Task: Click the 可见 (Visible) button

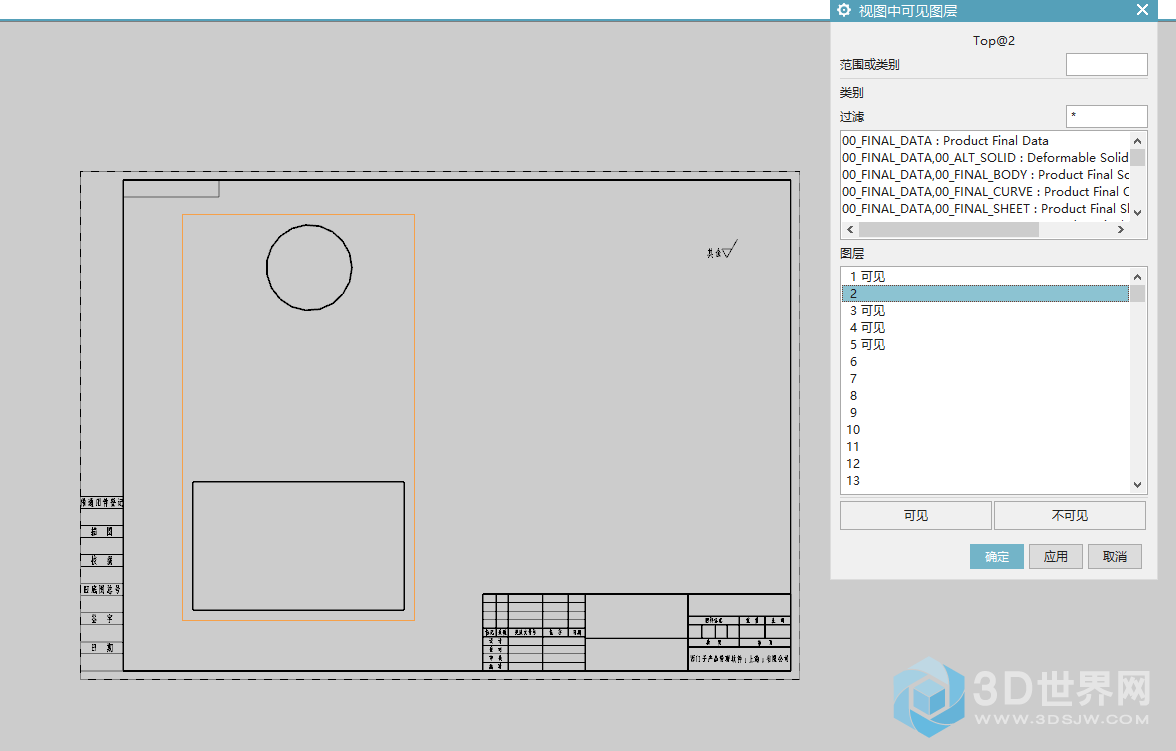Action: click(x=916, y=515)
